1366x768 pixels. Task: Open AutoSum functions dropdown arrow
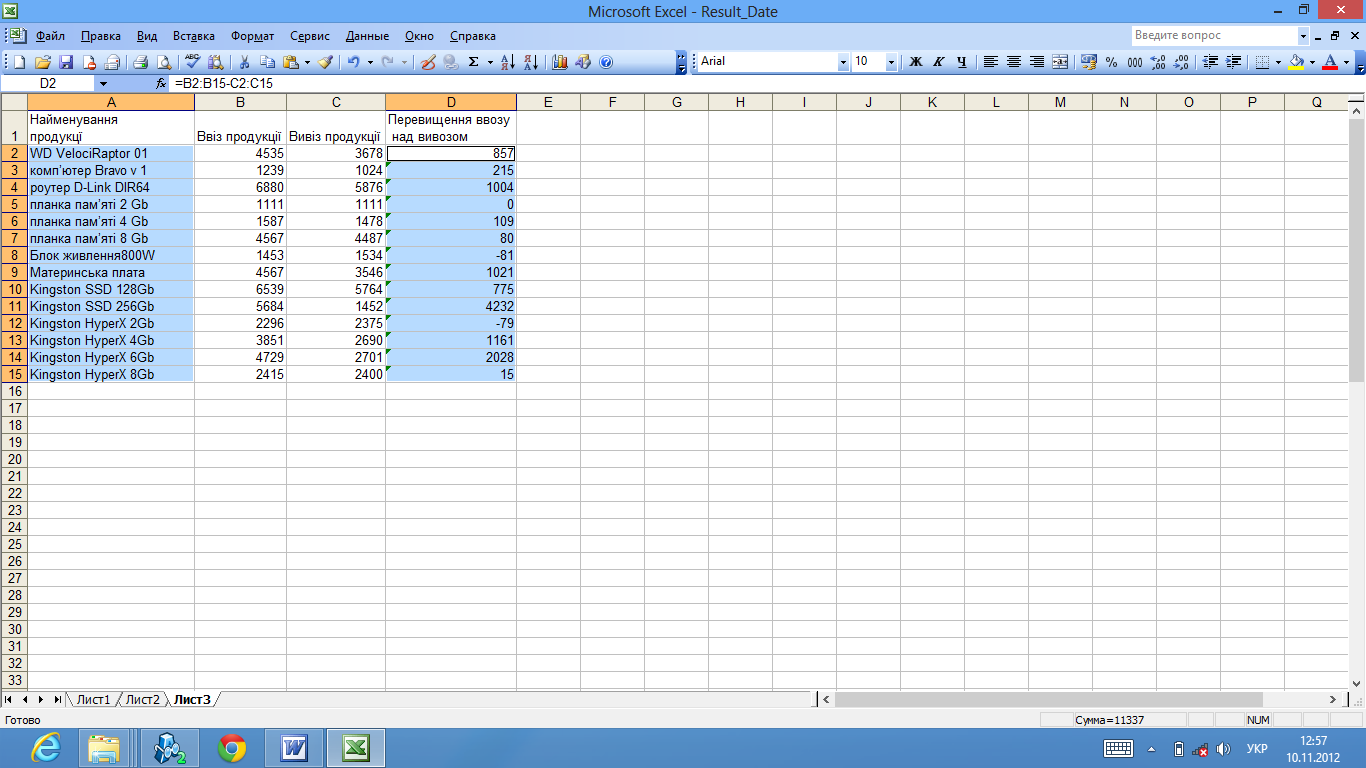click(x=490, y=62)
